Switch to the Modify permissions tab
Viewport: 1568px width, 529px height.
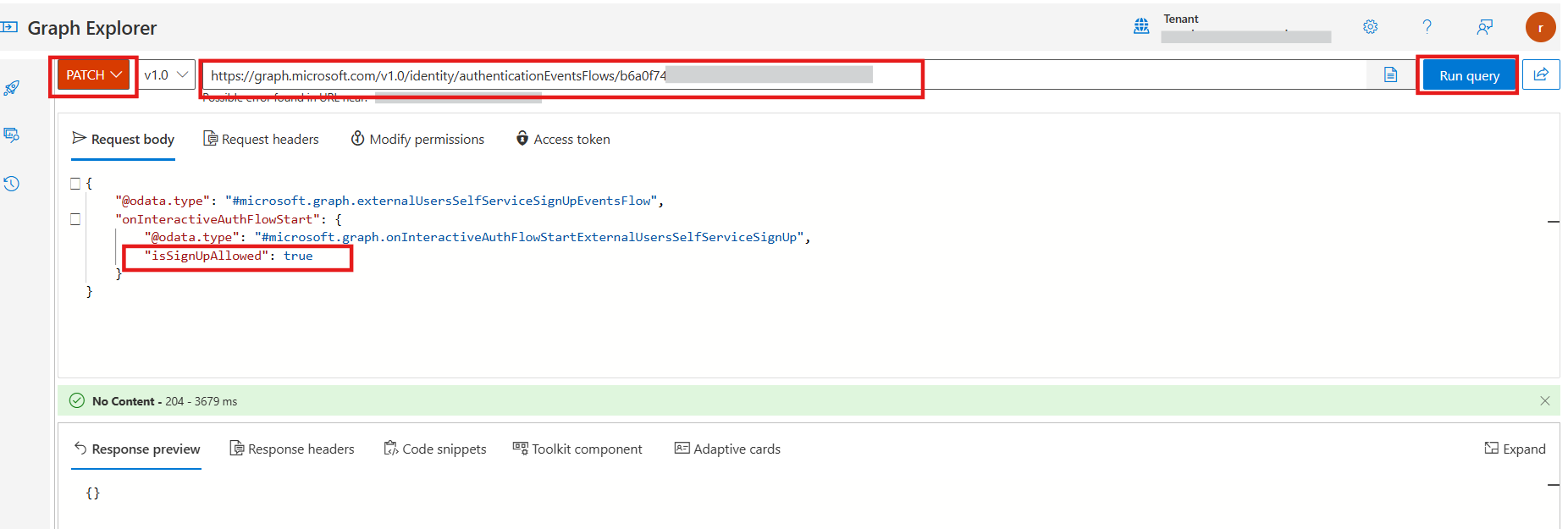coord(417,139)
